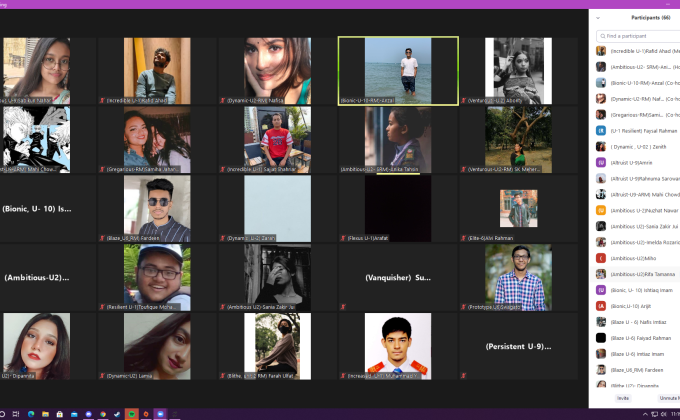Click the Unmute button below participants list

(668, 397)
